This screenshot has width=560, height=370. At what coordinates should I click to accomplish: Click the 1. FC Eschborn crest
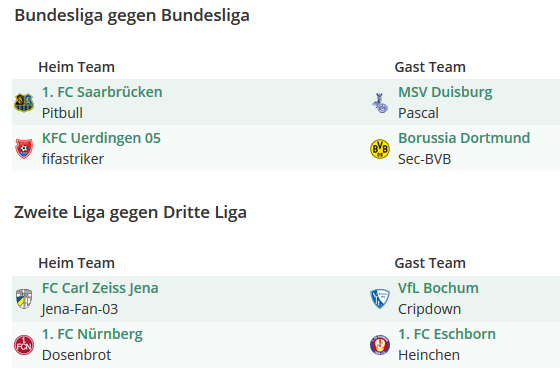[380, 345]
